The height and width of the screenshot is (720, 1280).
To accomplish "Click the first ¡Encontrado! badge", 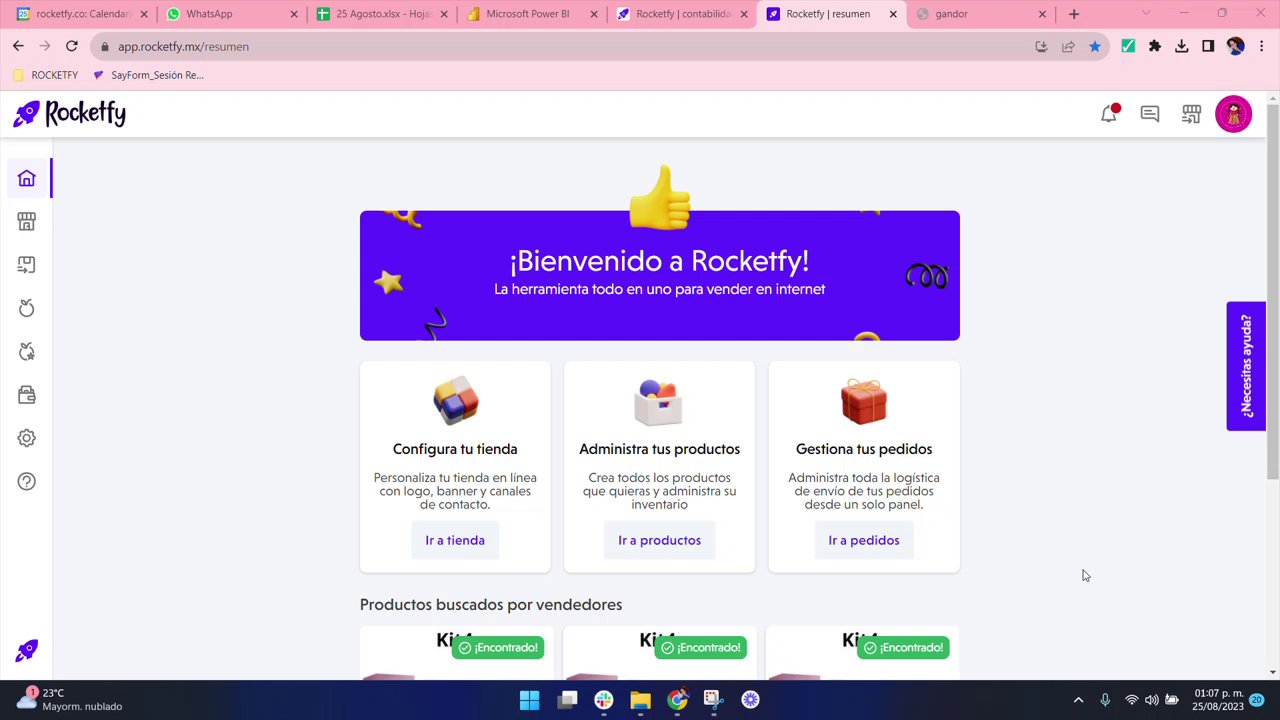I will point(498,648).
